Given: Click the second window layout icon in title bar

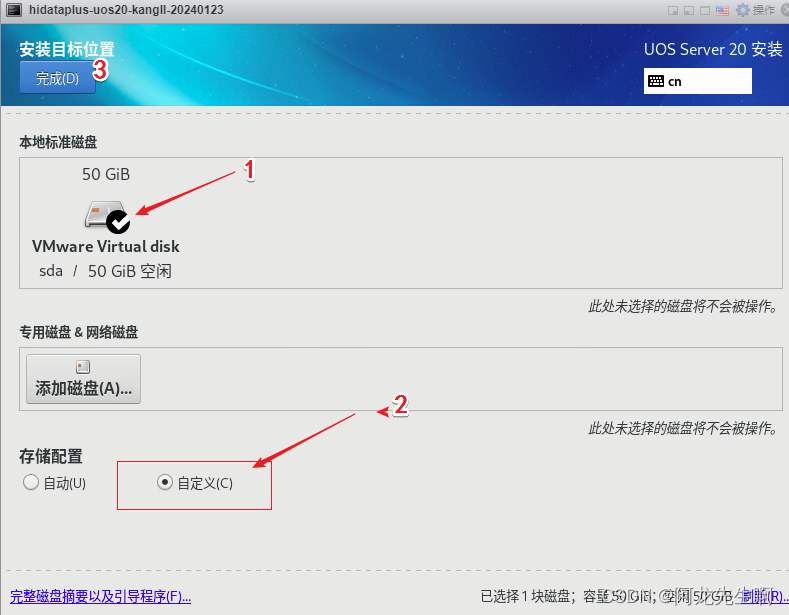Looking at the screenshot, I should pyautogui.click(x=689, y=11).
